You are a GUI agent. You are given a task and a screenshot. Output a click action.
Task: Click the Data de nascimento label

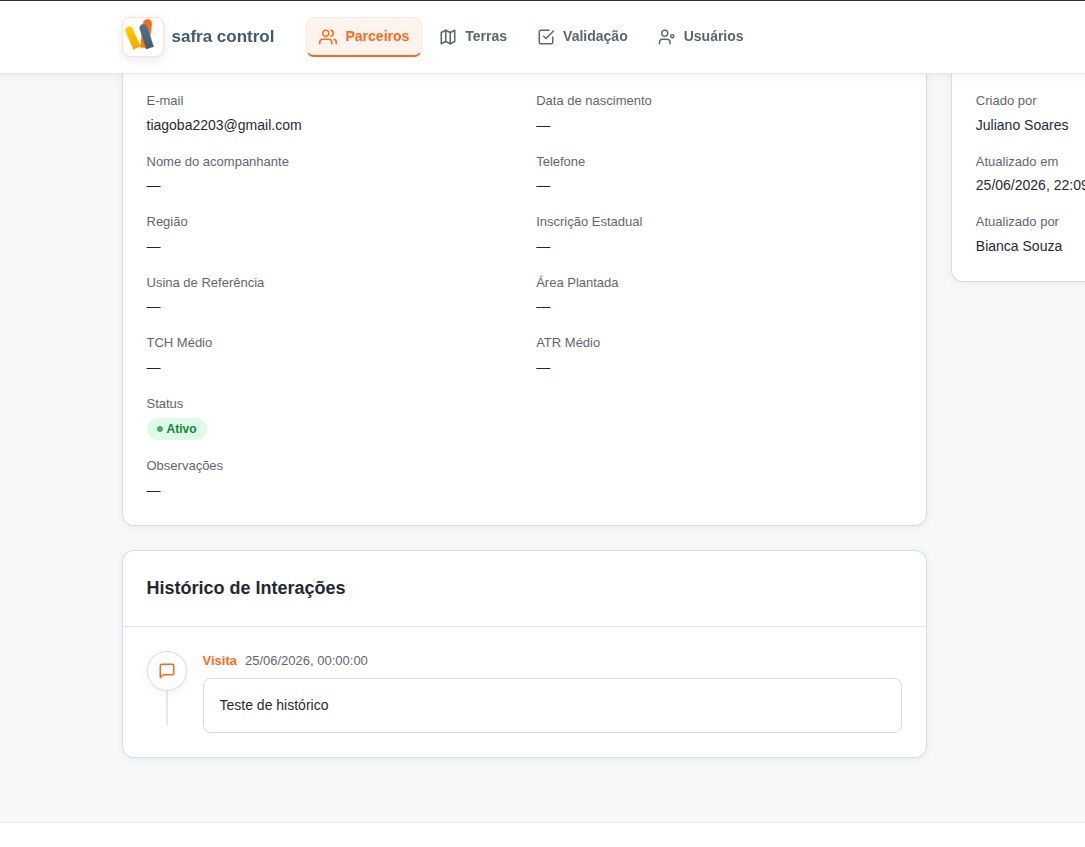594,101
